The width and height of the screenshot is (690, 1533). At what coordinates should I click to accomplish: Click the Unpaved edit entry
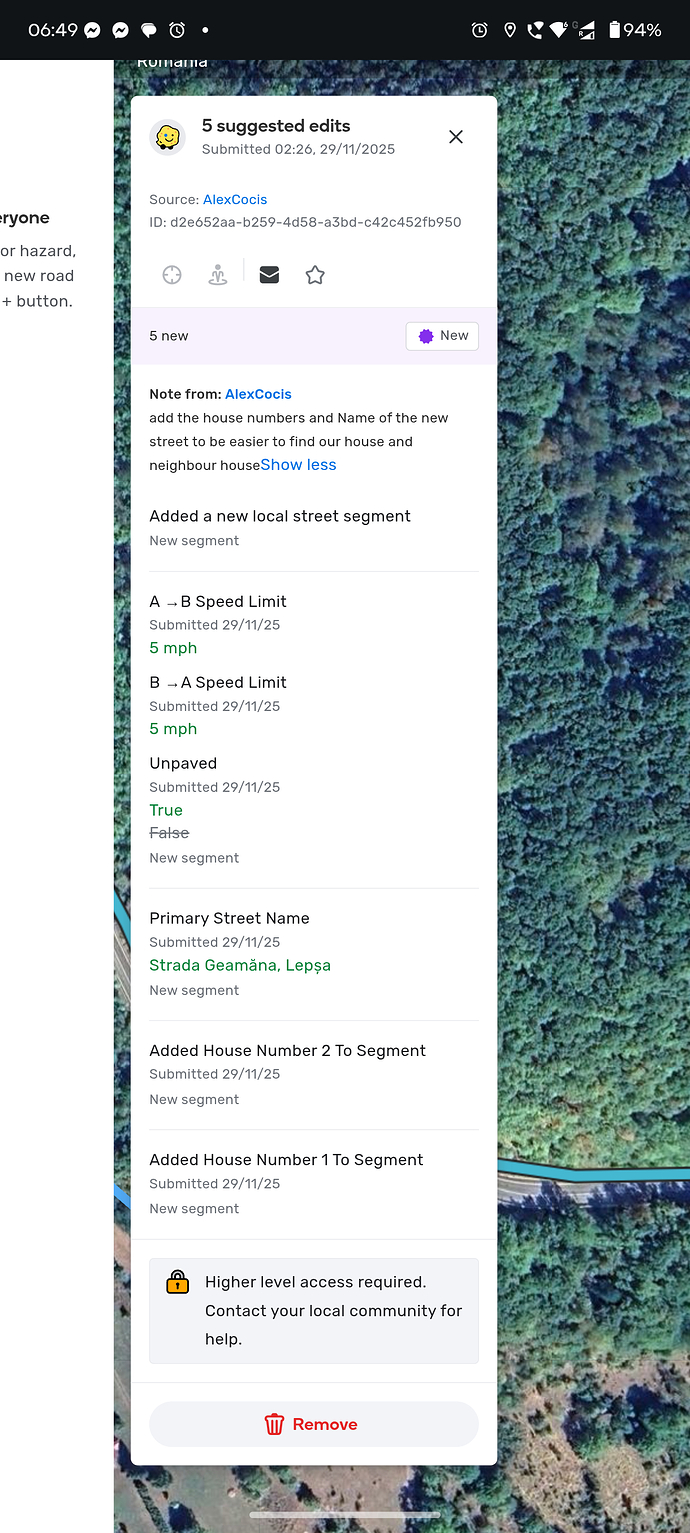pyautogui.click(x=183, y=763)
